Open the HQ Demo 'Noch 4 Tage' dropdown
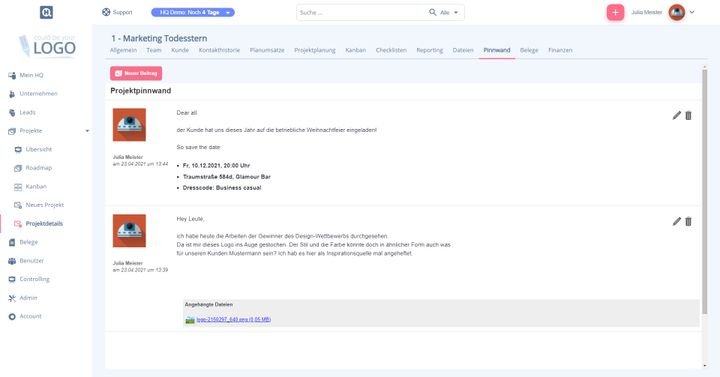 point(193,12)
